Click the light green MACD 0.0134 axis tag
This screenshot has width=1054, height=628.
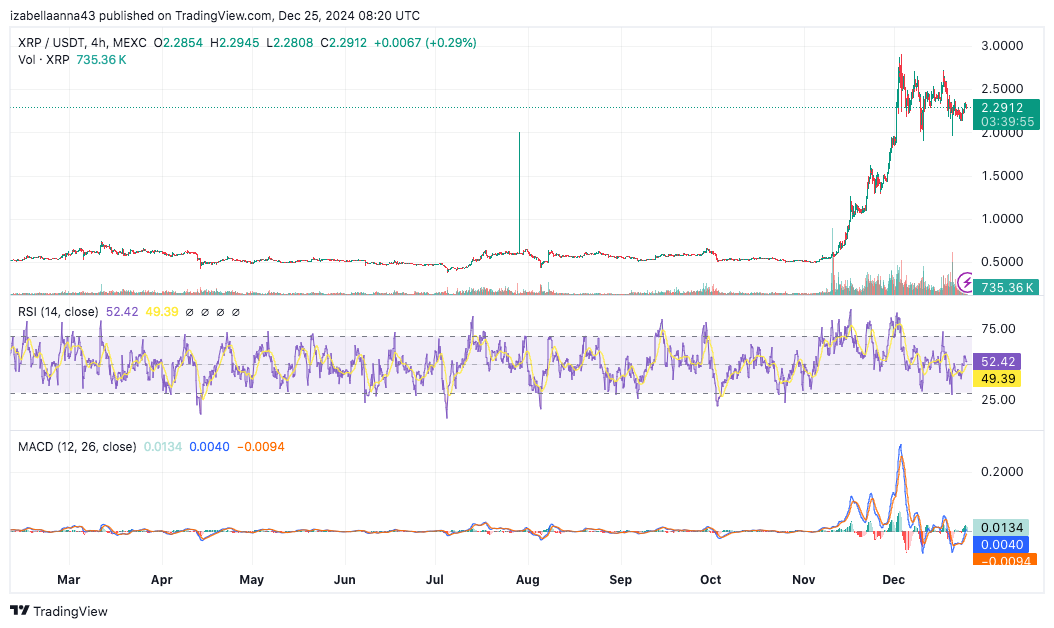pos(1002,527)
